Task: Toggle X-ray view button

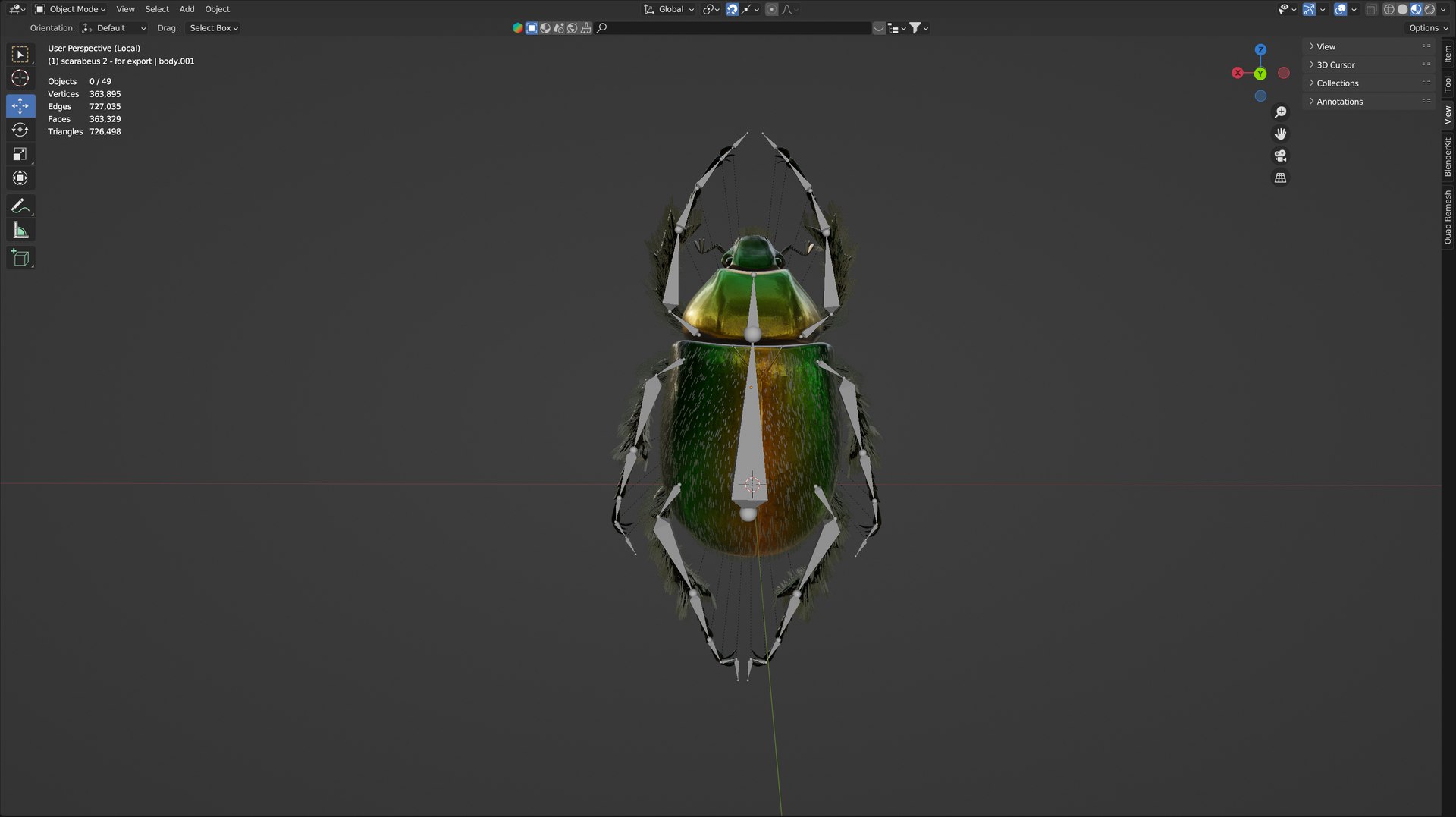Action: pos(1371,9)
